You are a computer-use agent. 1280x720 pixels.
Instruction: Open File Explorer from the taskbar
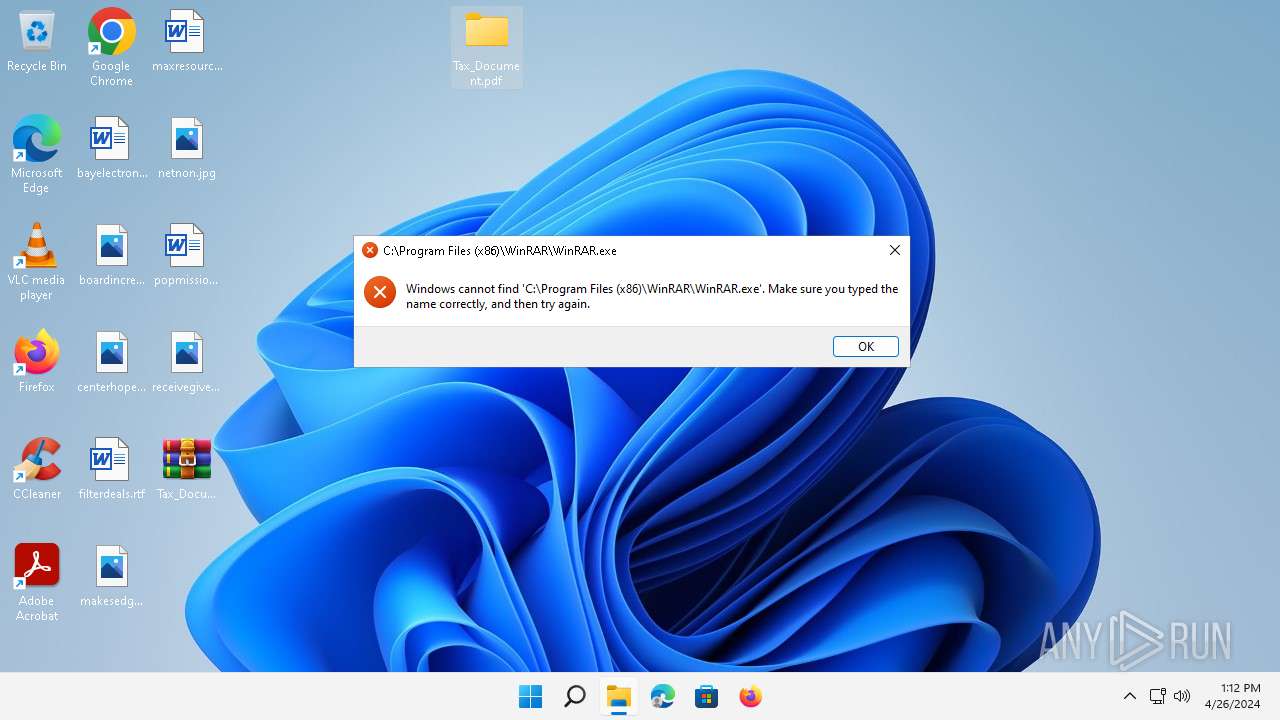click(619, 696)
